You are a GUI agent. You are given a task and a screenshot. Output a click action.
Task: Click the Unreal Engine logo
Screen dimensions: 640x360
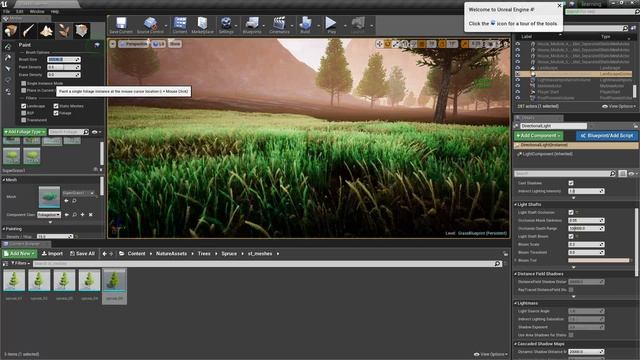[x=4, y=4]
